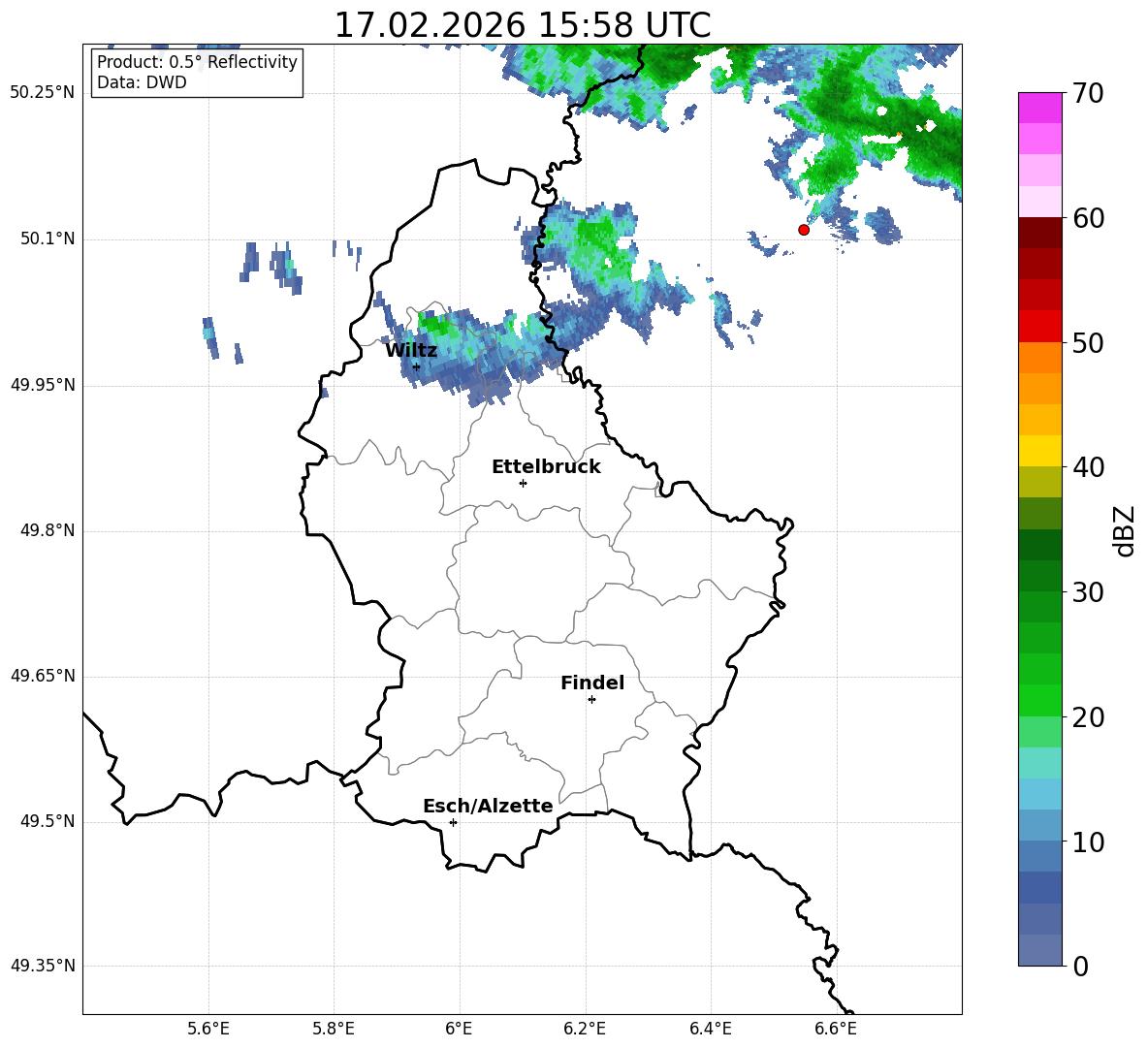The height and width of the screenshot is (1048, 1148).
Task: Click the dark maroon colorbar segment below 60
Action: (x=1039, y=233)
